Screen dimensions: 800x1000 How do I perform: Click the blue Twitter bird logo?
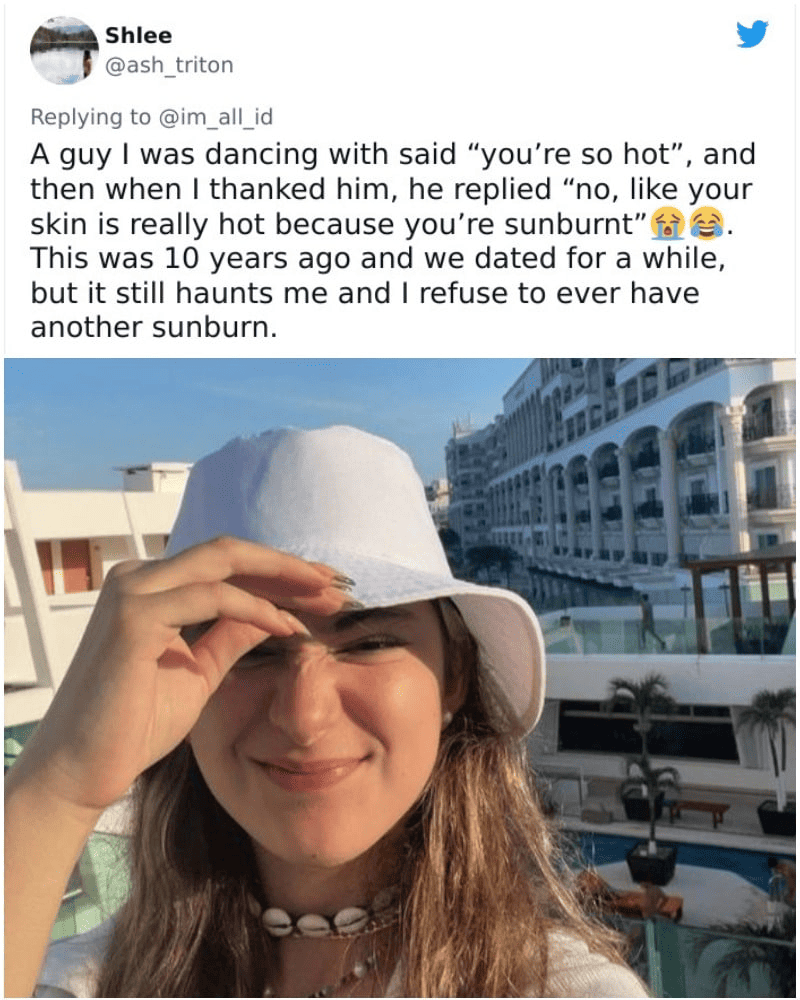coord(752,34)
